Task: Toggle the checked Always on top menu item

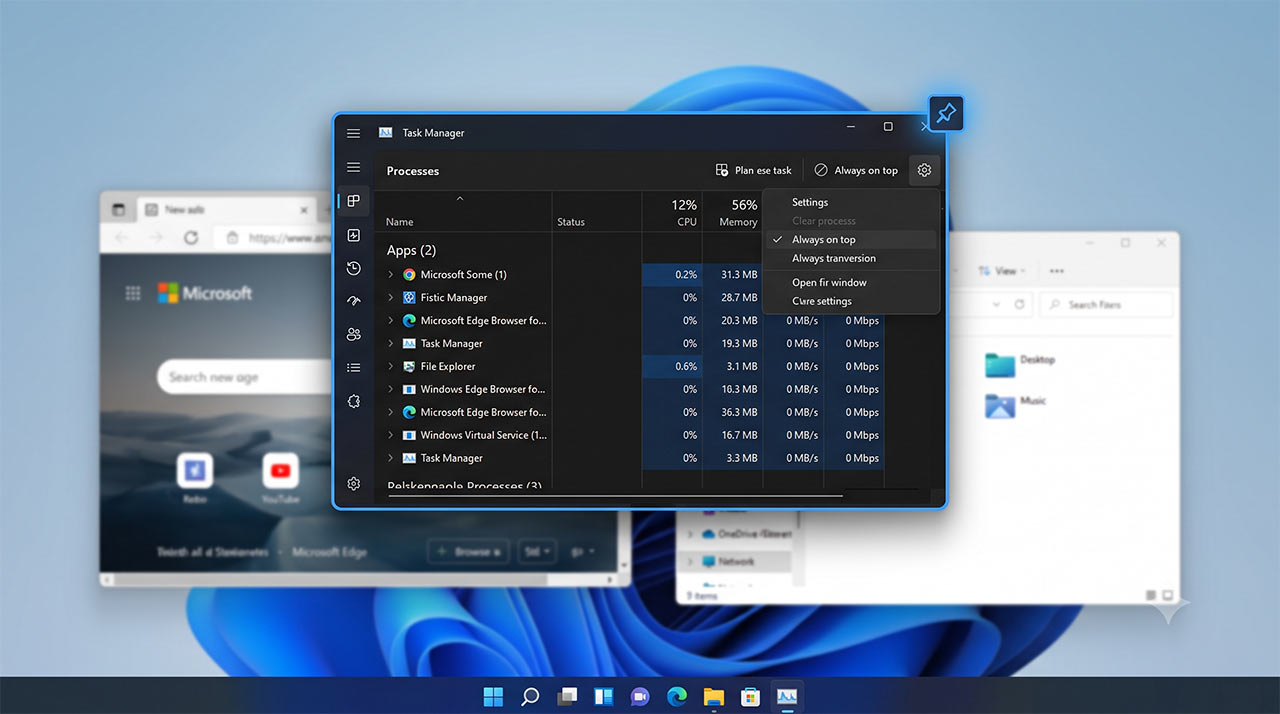Action: click(x=850, y=240)
